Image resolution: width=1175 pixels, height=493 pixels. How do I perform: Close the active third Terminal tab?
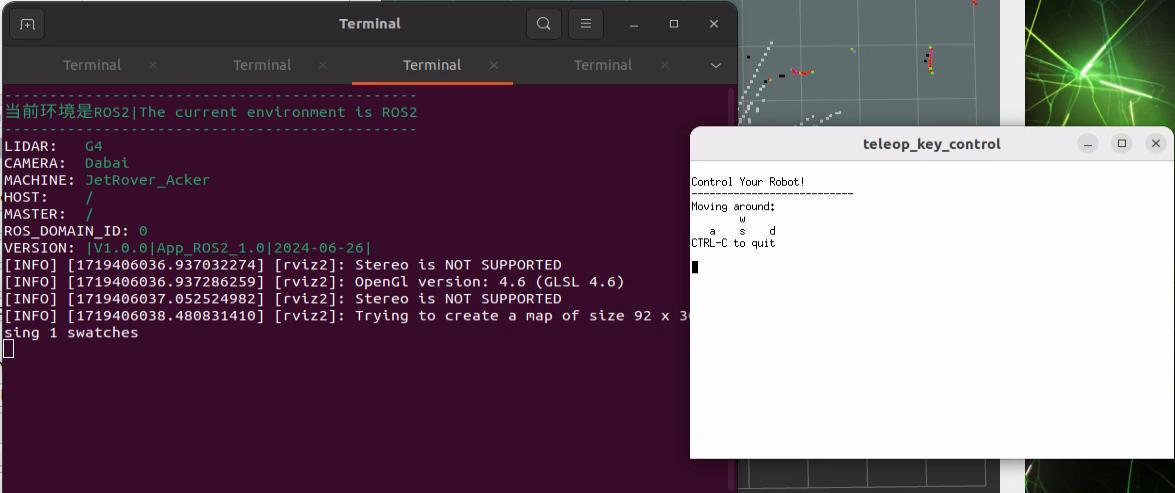point(494,65)
